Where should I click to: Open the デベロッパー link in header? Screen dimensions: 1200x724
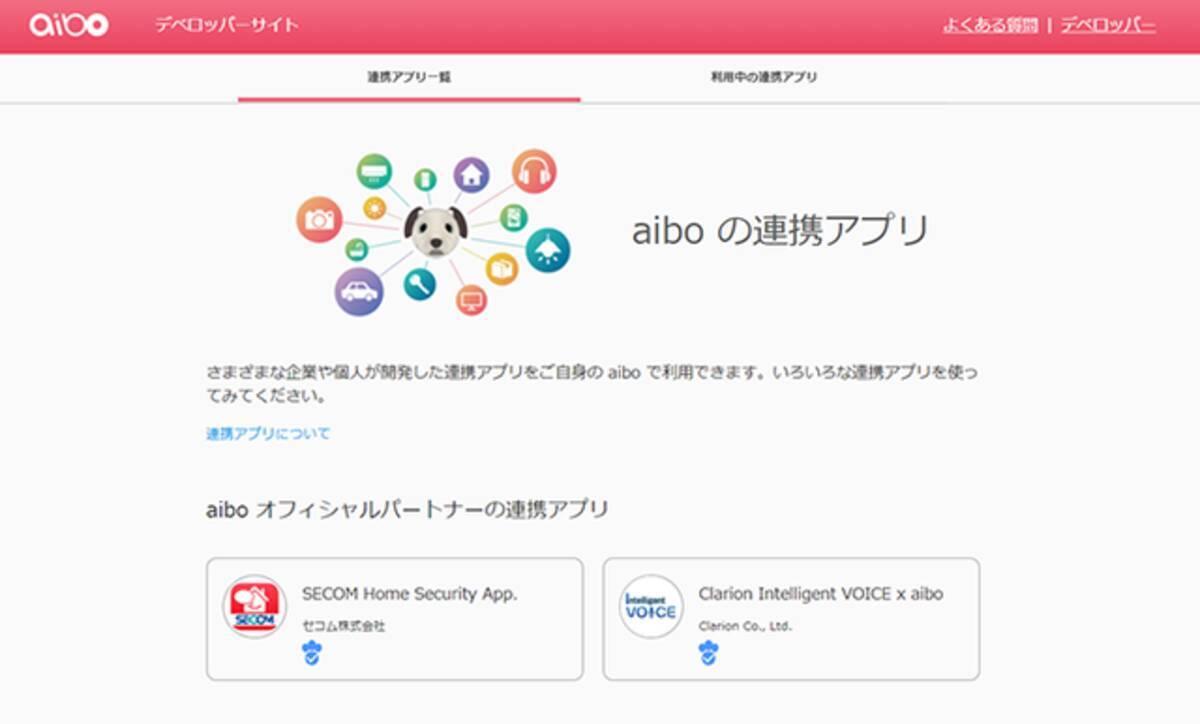(x=1108, y=25)
